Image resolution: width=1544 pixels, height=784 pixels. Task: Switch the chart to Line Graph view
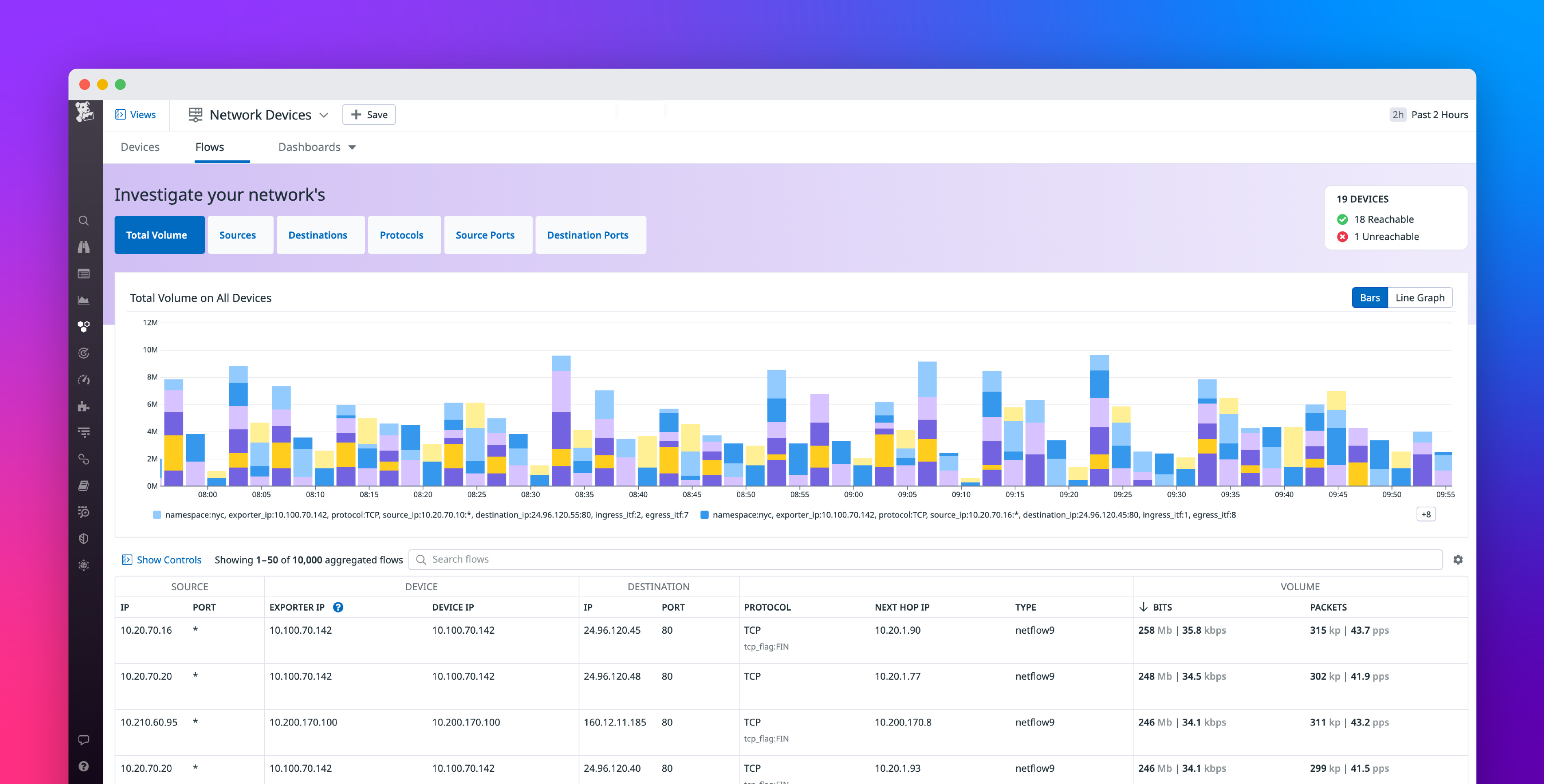tap(1420, 297)
